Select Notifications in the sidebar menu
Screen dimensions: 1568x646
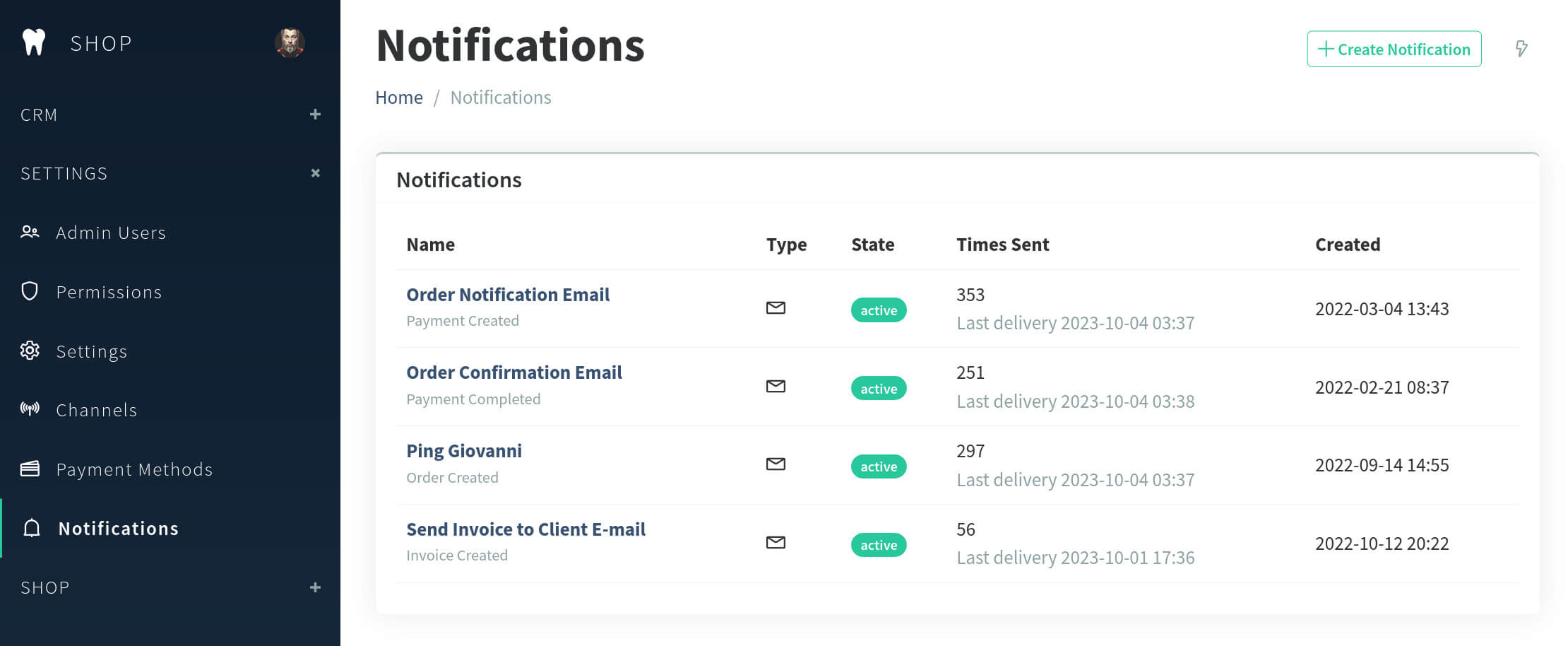point(118,528)
